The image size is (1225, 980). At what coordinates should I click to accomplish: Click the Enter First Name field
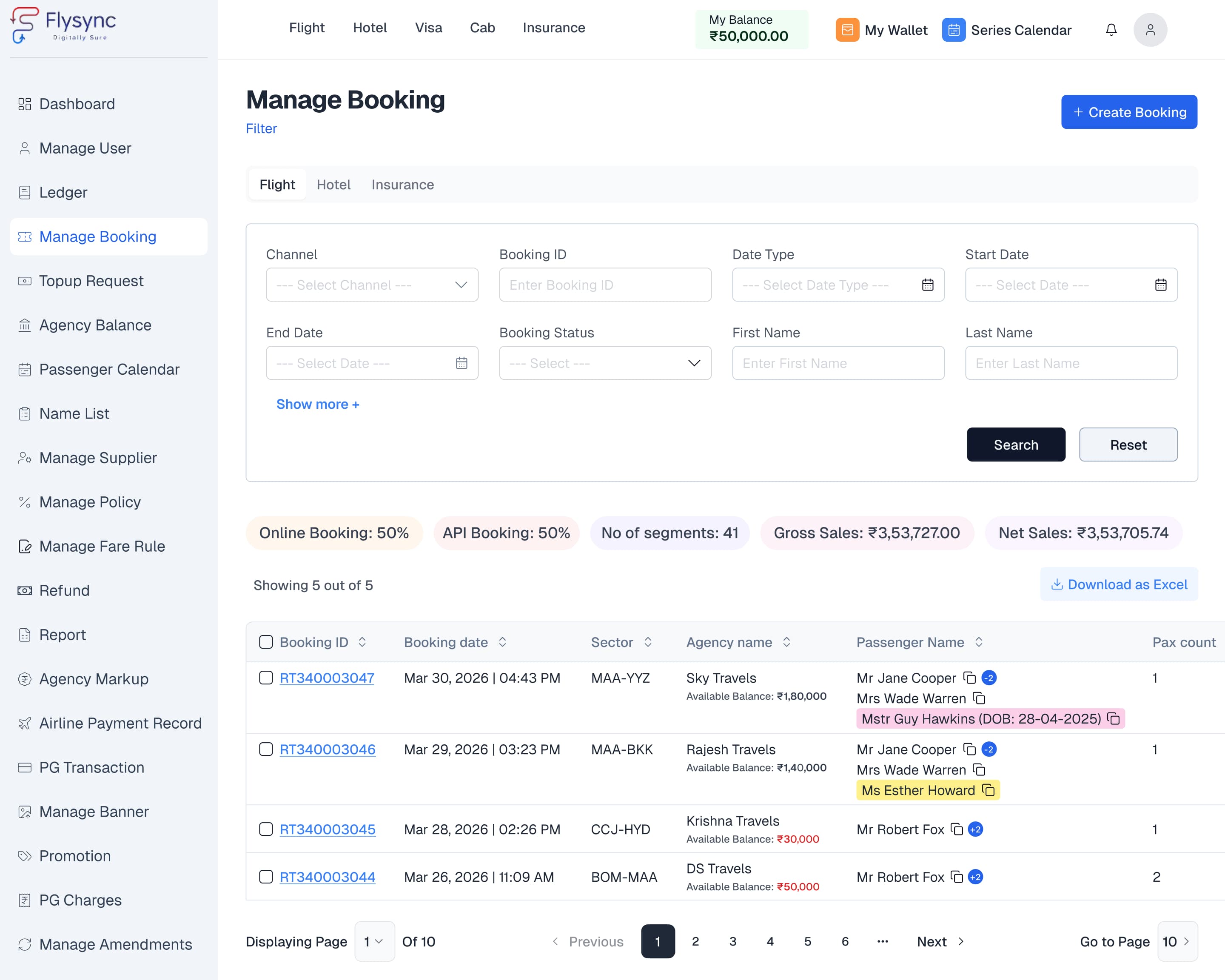click(838, 363)
